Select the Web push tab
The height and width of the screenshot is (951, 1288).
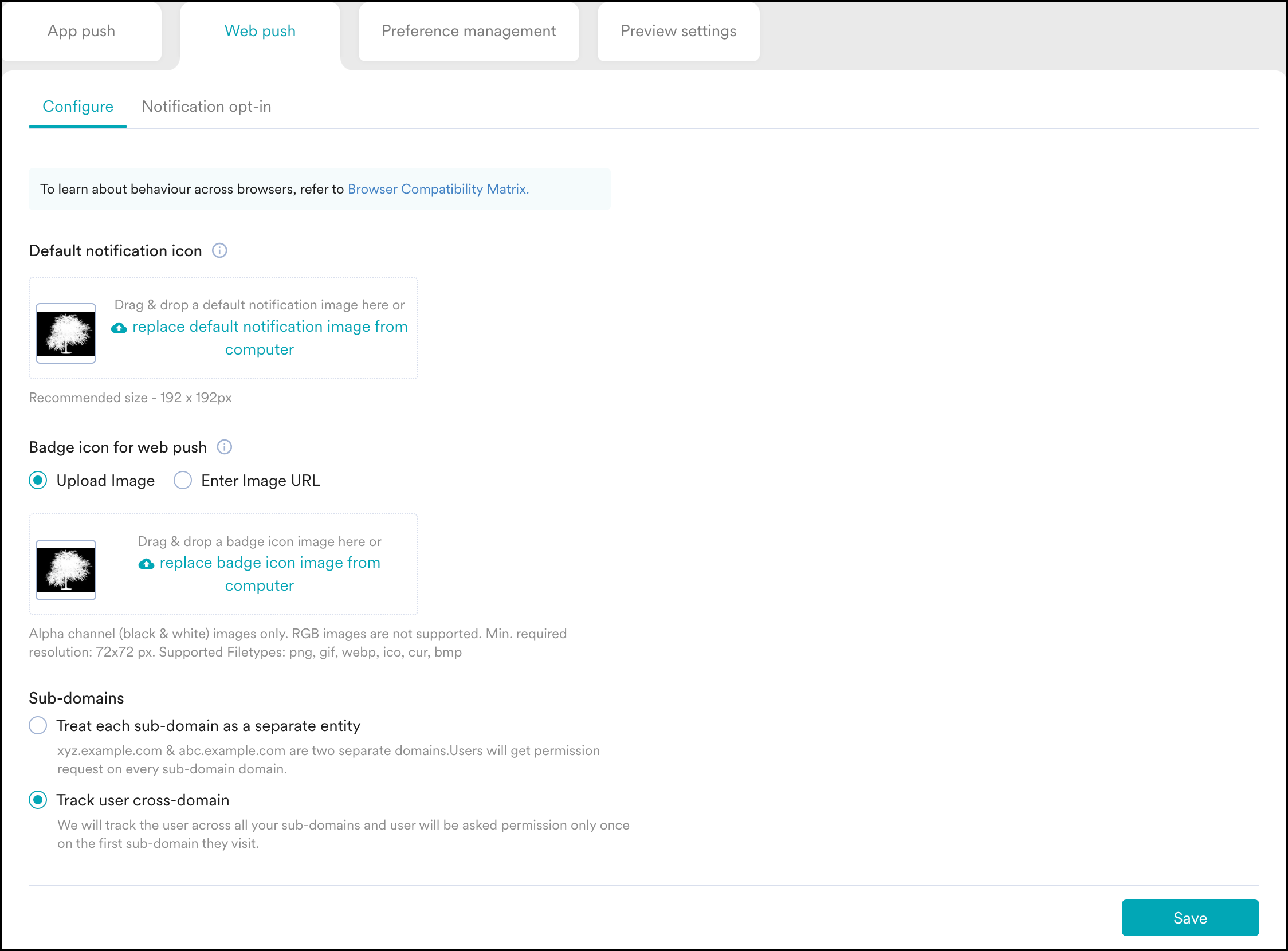260,31
